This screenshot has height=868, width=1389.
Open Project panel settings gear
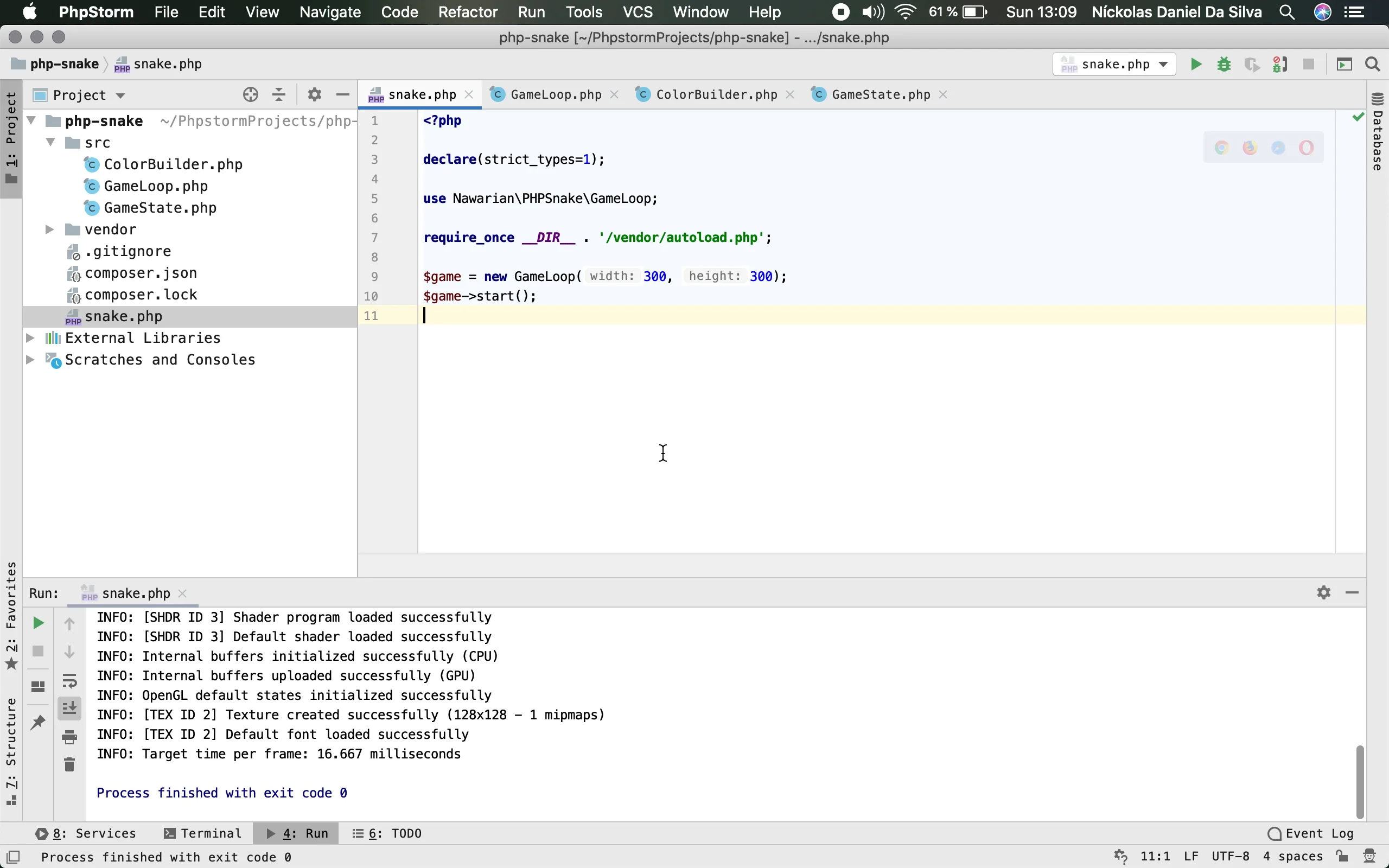(x=314, y=95)
